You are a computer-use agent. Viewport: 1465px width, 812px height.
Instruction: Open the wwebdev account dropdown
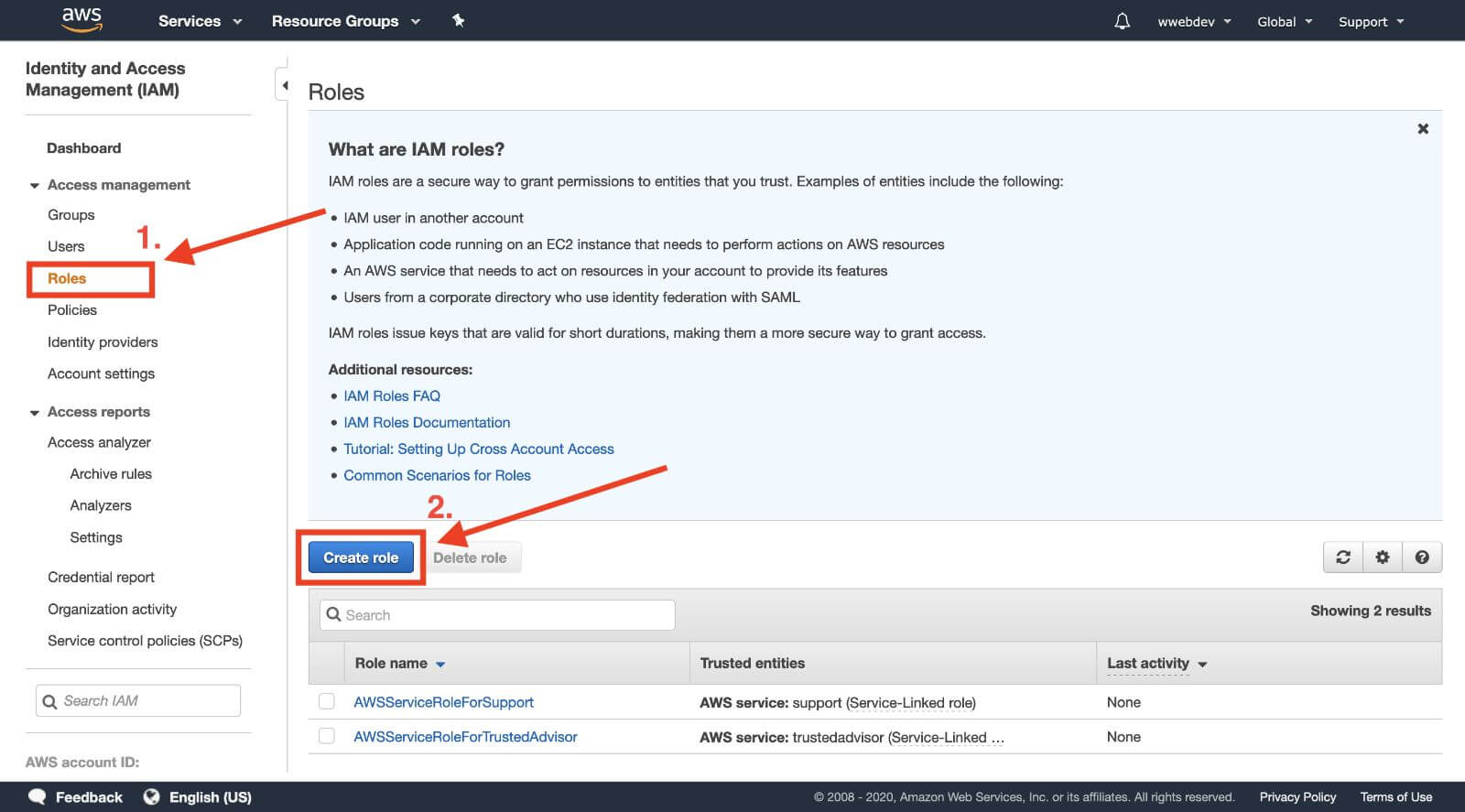(1194, 21)
